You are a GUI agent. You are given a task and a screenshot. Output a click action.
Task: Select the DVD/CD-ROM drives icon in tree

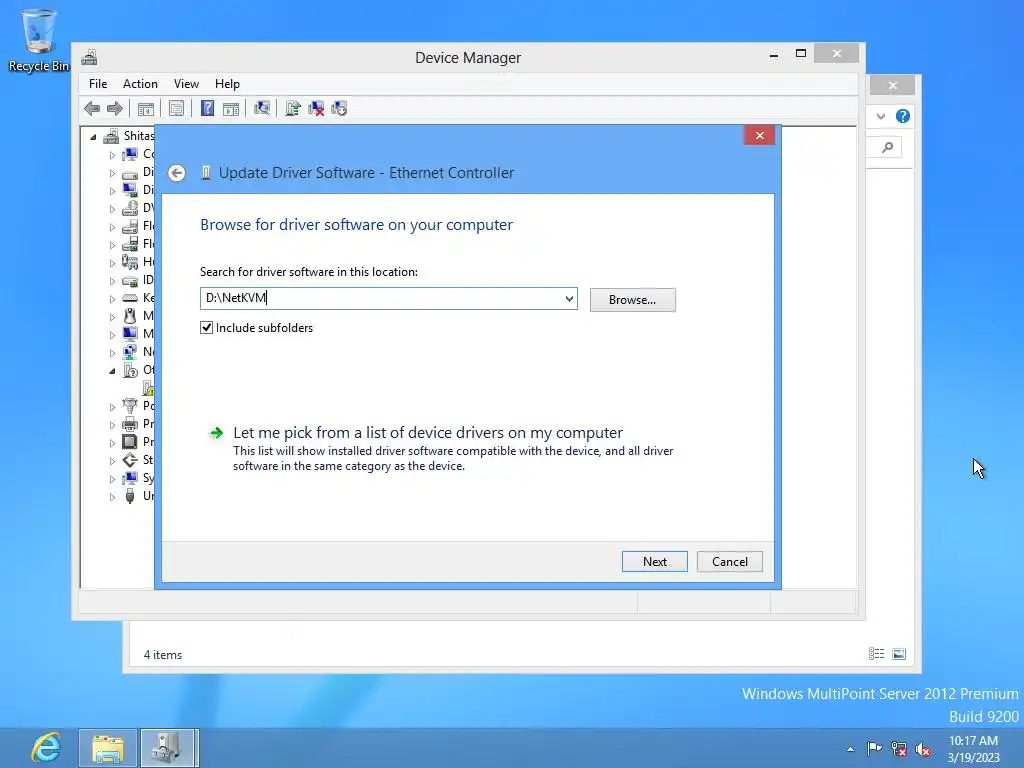(x=130, y=208)
